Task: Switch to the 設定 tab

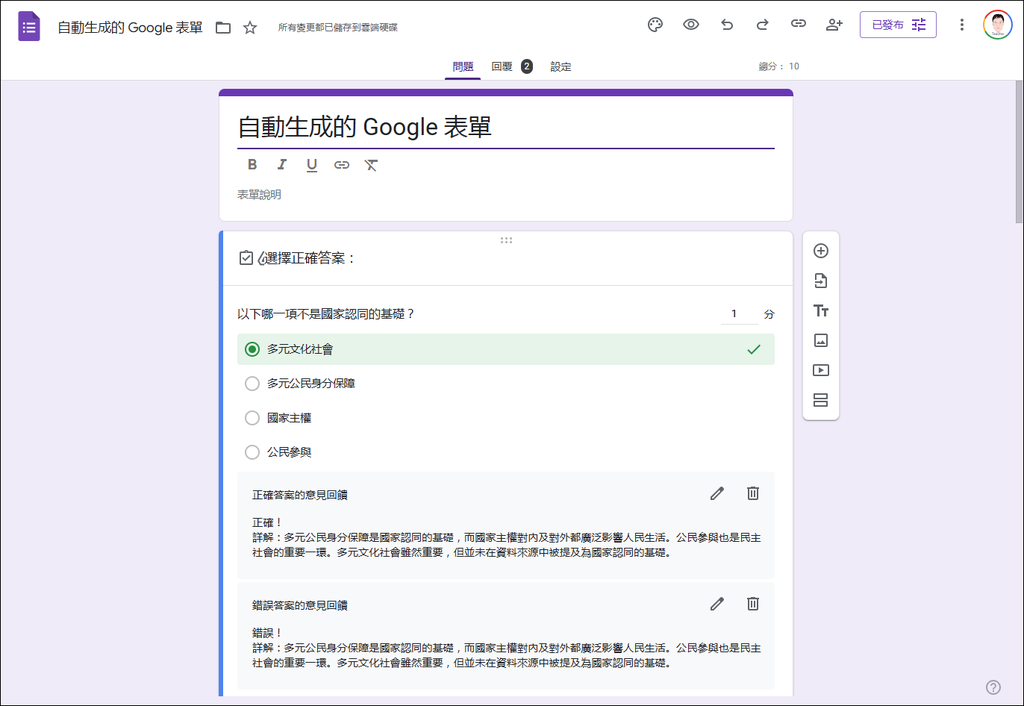Action: [560, 67]
